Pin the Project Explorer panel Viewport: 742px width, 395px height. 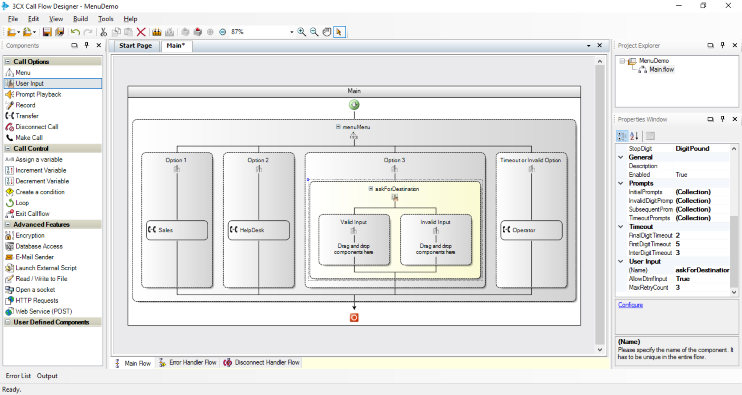[723, 45]
